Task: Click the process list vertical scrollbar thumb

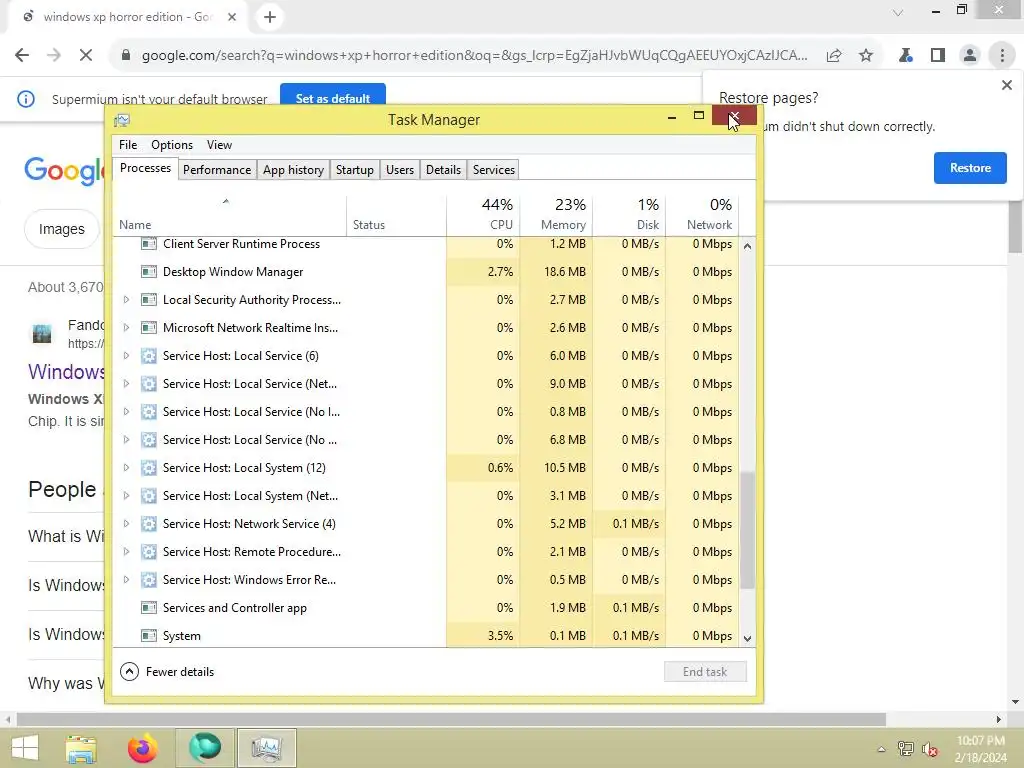Action: (x=748, y=530)
